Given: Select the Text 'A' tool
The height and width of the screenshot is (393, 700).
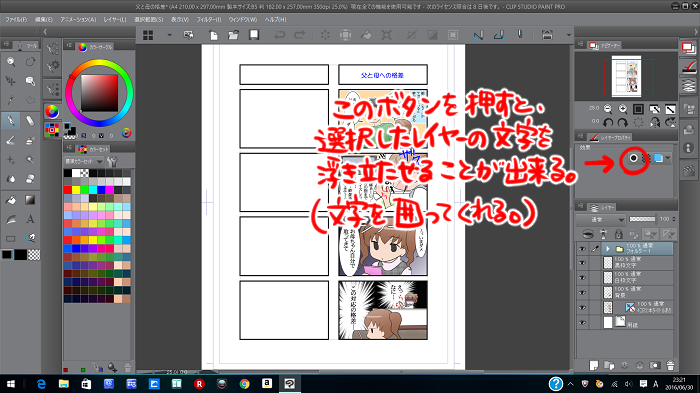Looking at the screenshot, I should coord(30,219).
